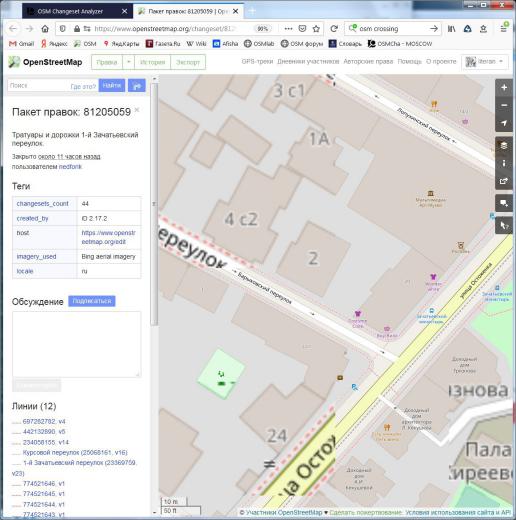This screenshot has height=520, width=516.
Task: Click the share map icon
Action: (x=504, y=181)
